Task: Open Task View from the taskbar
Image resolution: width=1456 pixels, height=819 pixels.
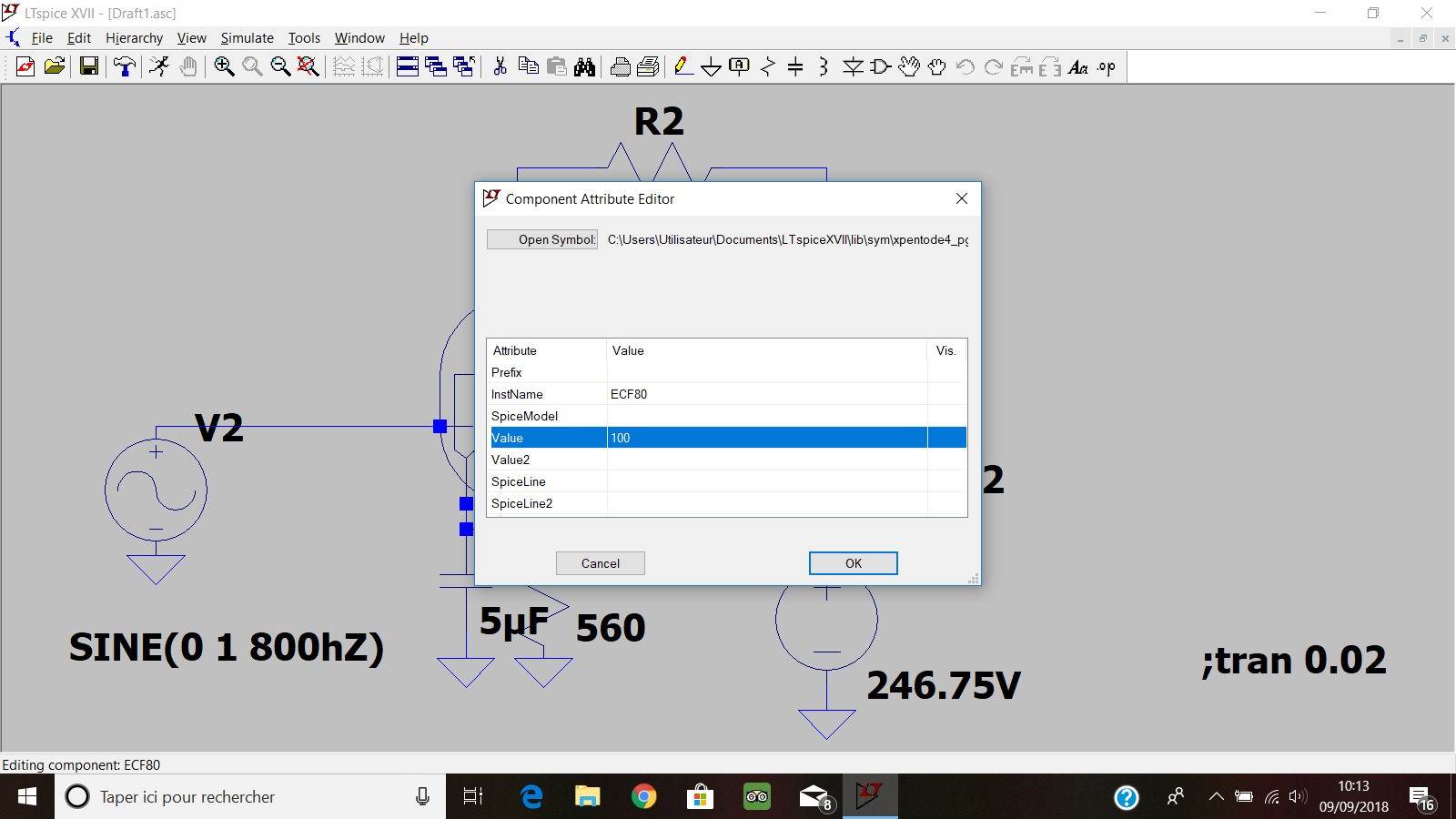Action: (473, 796)
